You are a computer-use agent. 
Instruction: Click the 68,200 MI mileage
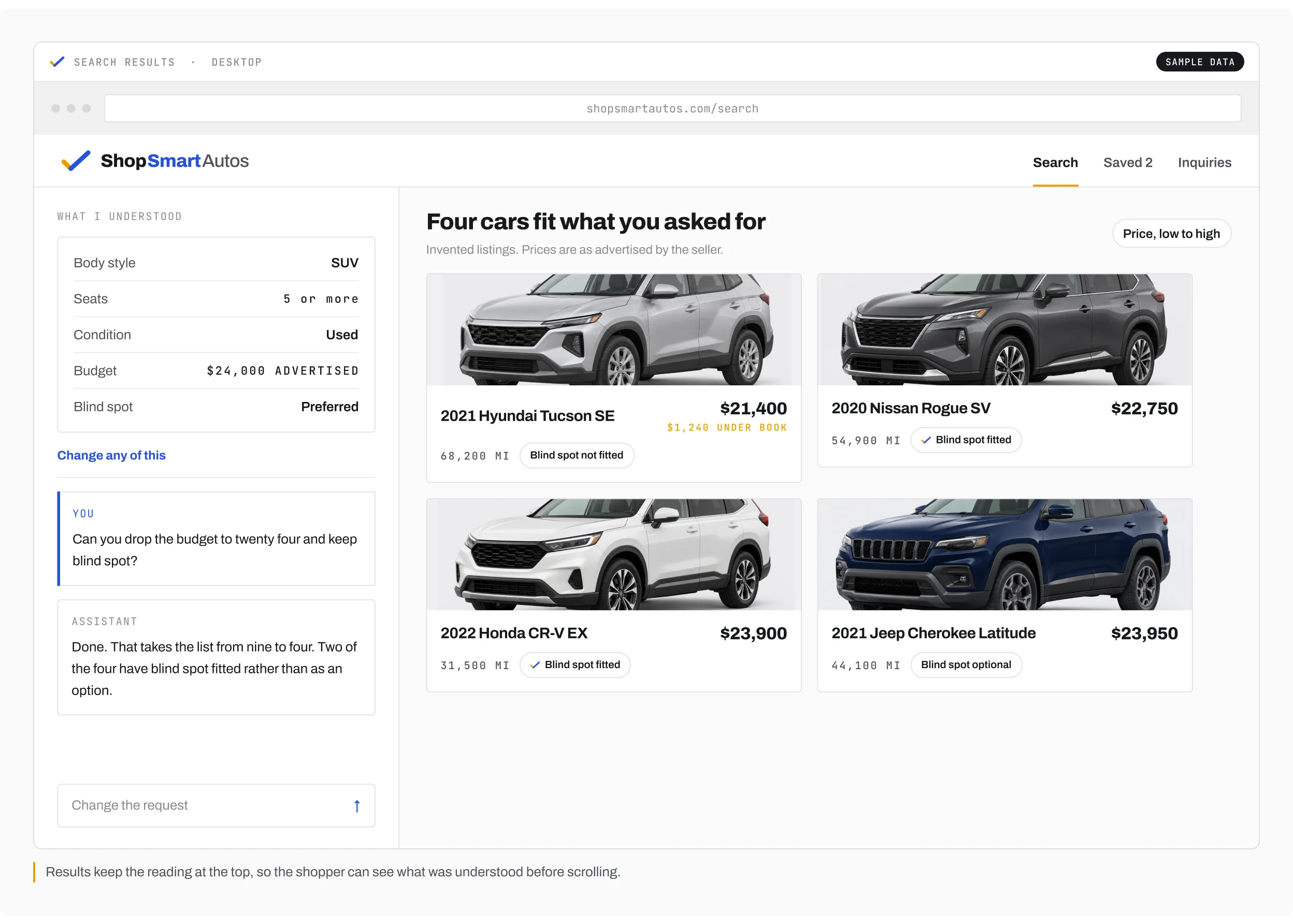475,456
